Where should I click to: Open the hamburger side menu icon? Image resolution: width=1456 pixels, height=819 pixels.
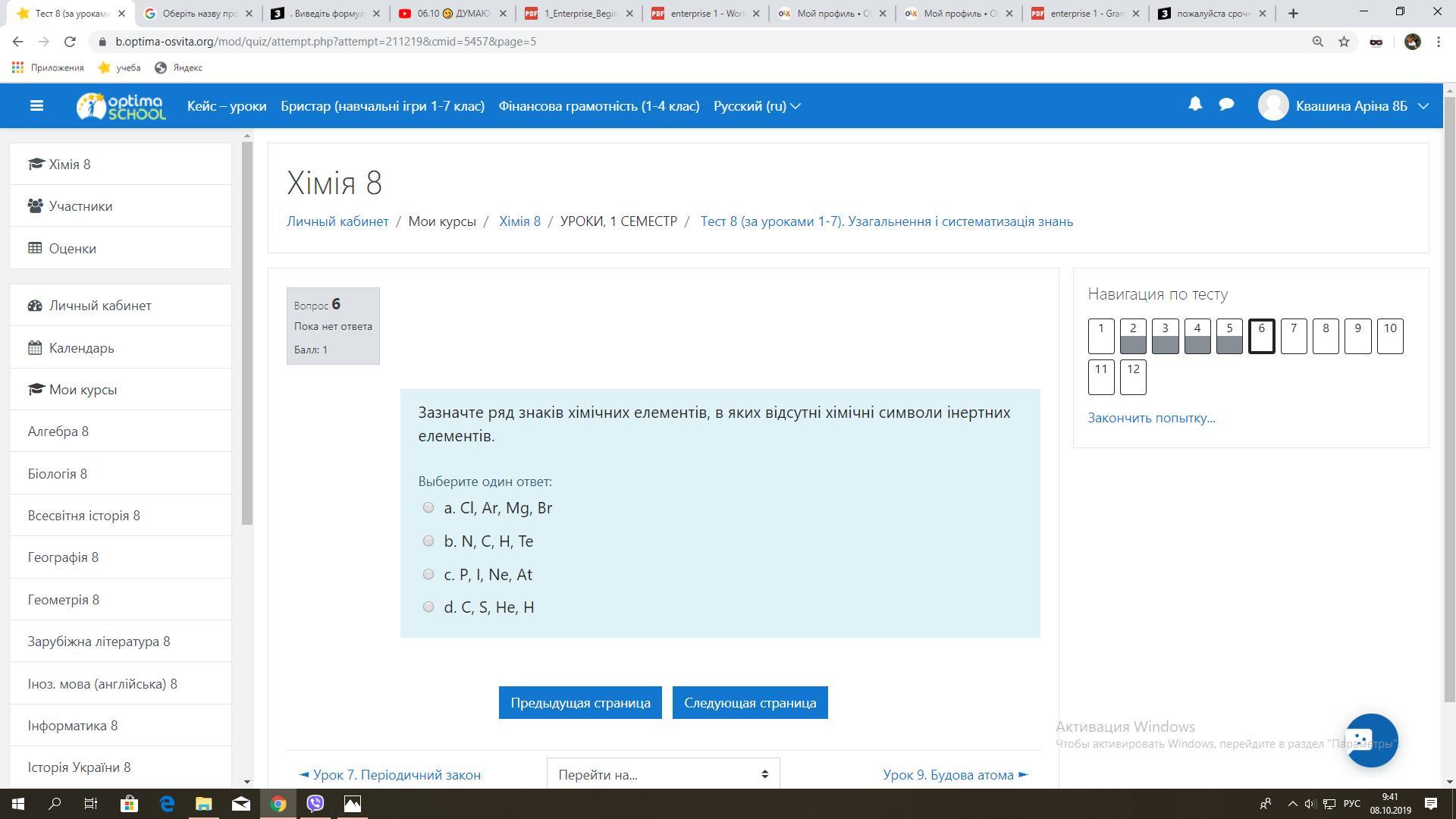tap(36, 106)
